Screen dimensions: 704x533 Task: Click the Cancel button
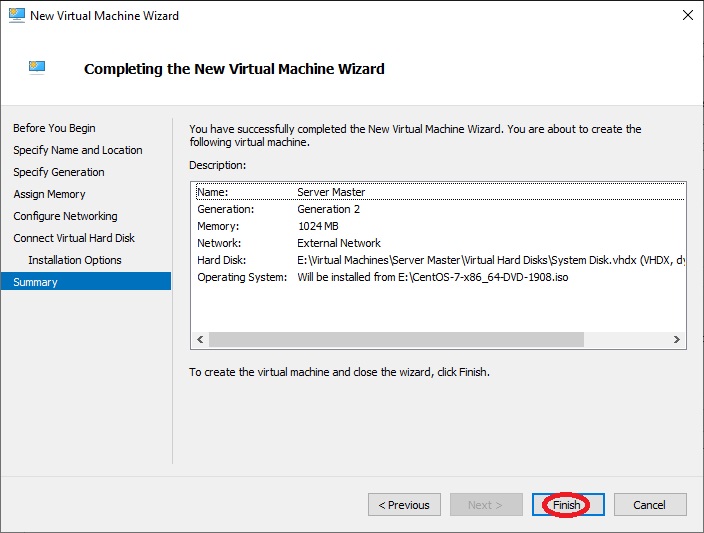coord(650,505)
